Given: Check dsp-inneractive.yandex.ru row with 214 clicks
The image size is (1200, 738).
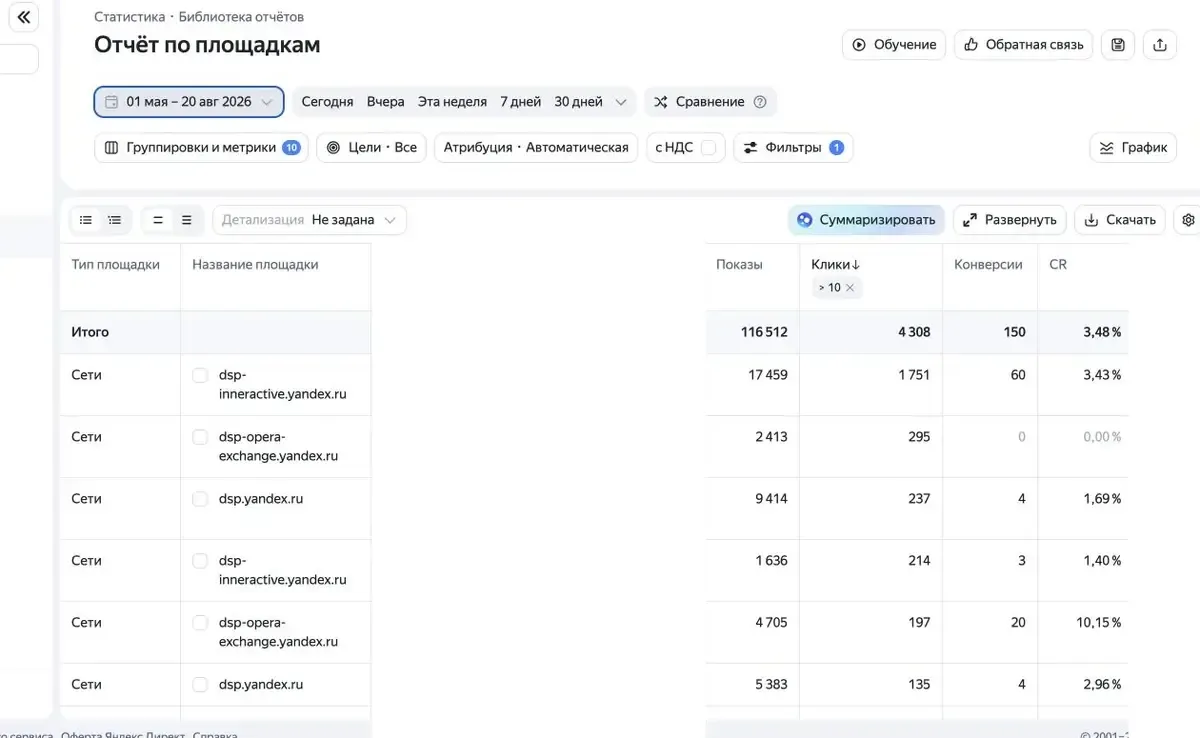Looking at the screenshot, I should [x=200, y=561].
